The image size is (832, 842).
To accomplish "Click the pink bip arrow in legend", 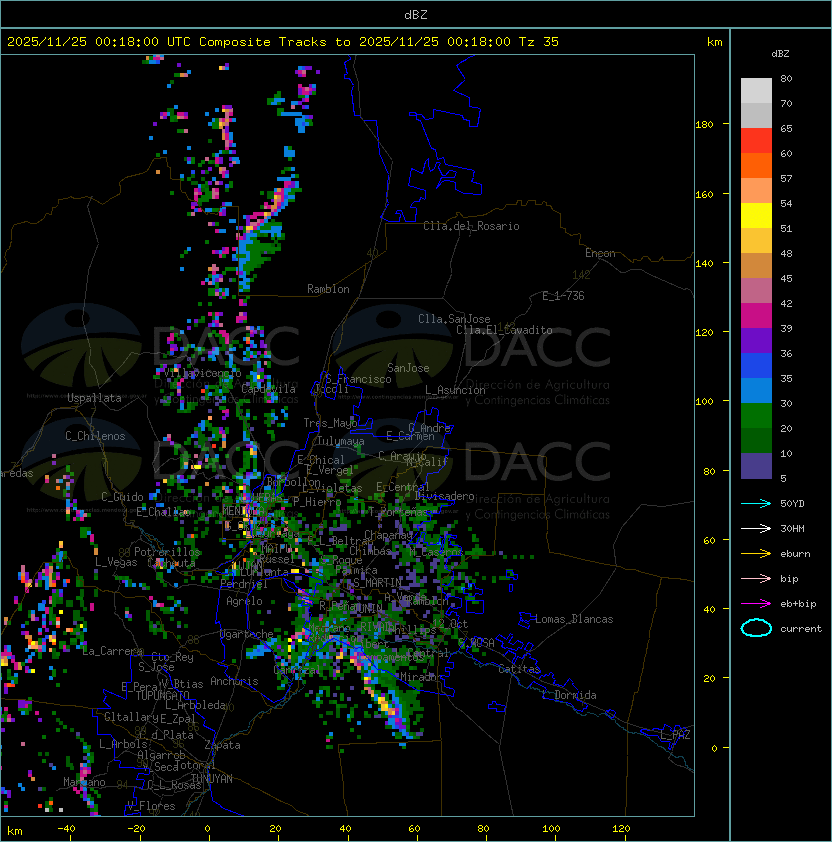I will click(756, 579).
